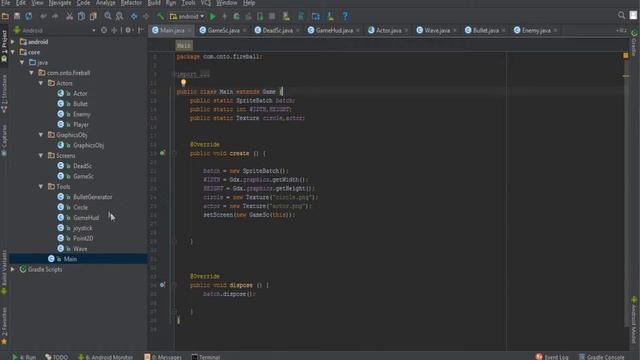The image size is (640, 360).
Task: Click the Synchronize toolbar icon
Action: [29, 16]
